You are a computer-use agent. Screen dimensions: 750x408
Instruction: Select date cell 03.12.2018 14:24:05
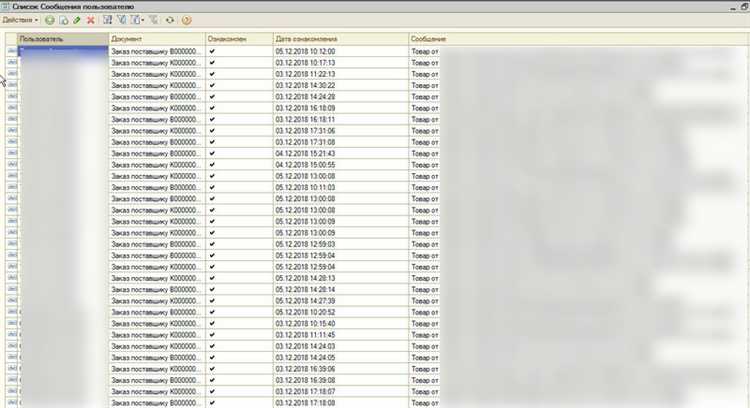click(341, 358)
